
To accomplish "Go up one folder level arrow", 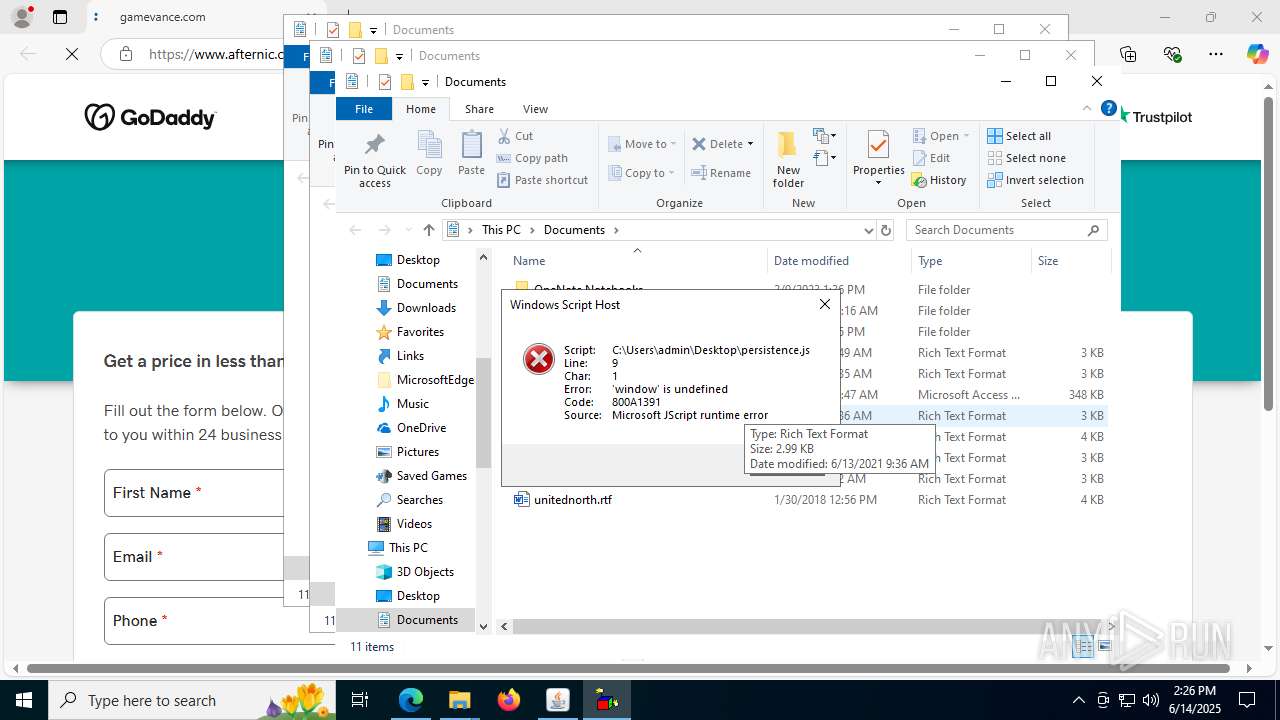I will tap(429, 230).
